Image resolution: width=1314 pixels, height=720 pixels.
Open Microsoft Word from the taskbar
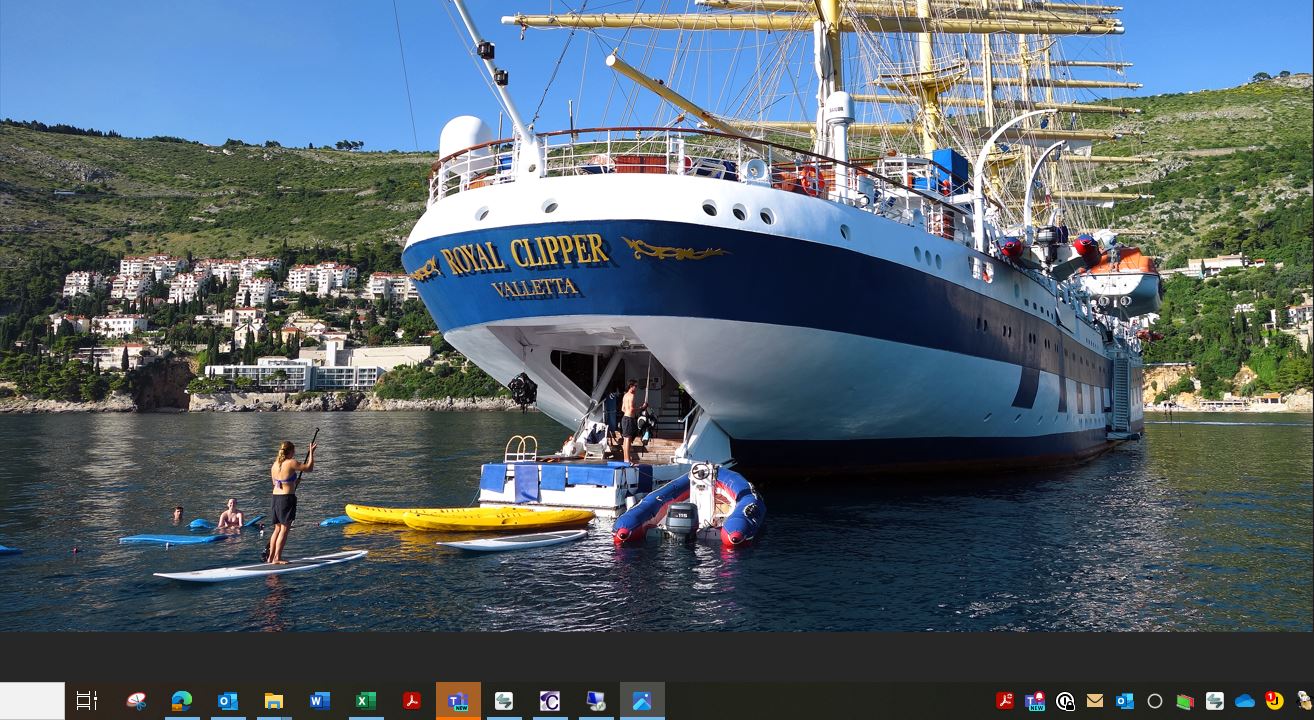pos(320,701)
